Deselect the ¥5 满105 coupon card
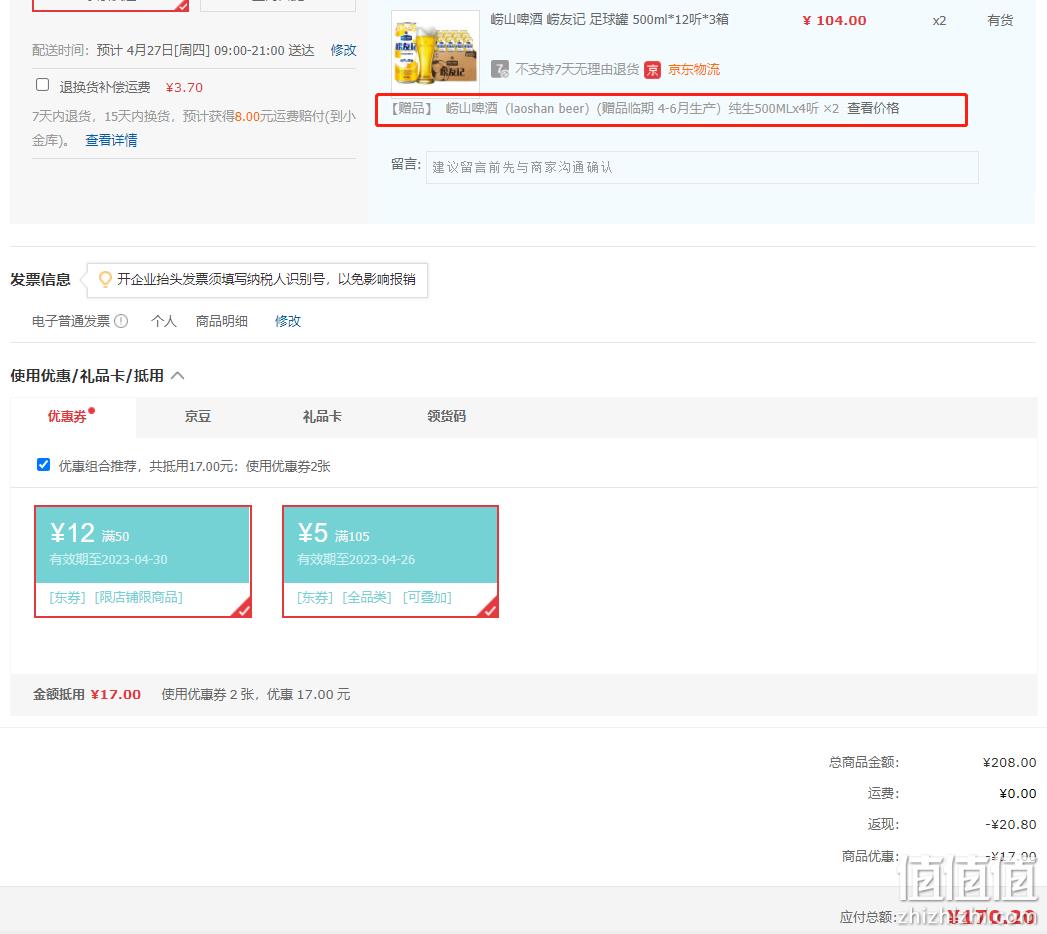The width and height of the screenshot is (1047, 934). click(391, 561)
